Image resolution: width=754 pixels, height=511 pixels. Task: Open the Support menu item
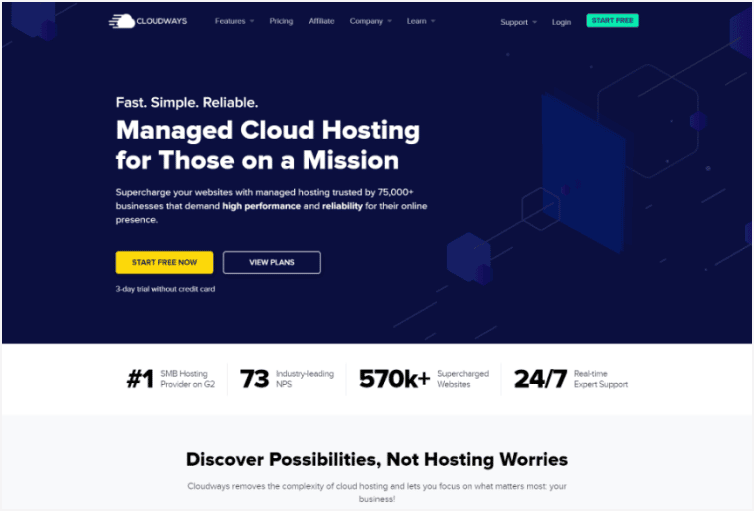pyautogui.click(x=514, y=22)
